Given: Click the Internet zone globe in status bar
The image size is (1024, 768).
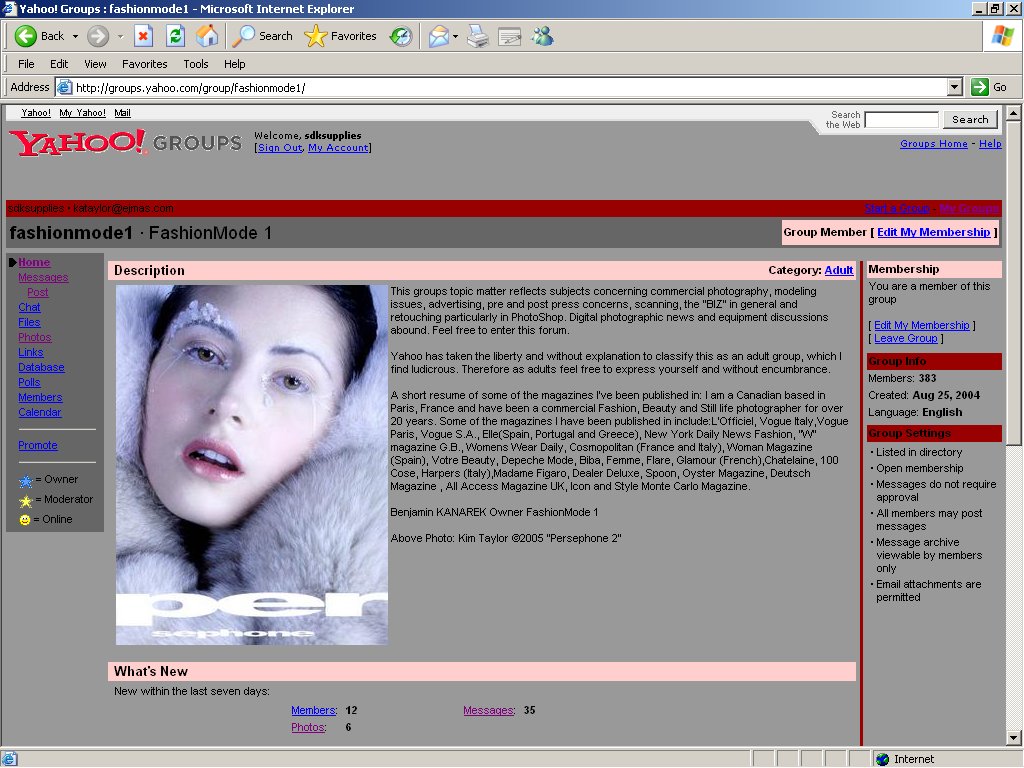Looking at the screenshot, I should tap(882, 759).
